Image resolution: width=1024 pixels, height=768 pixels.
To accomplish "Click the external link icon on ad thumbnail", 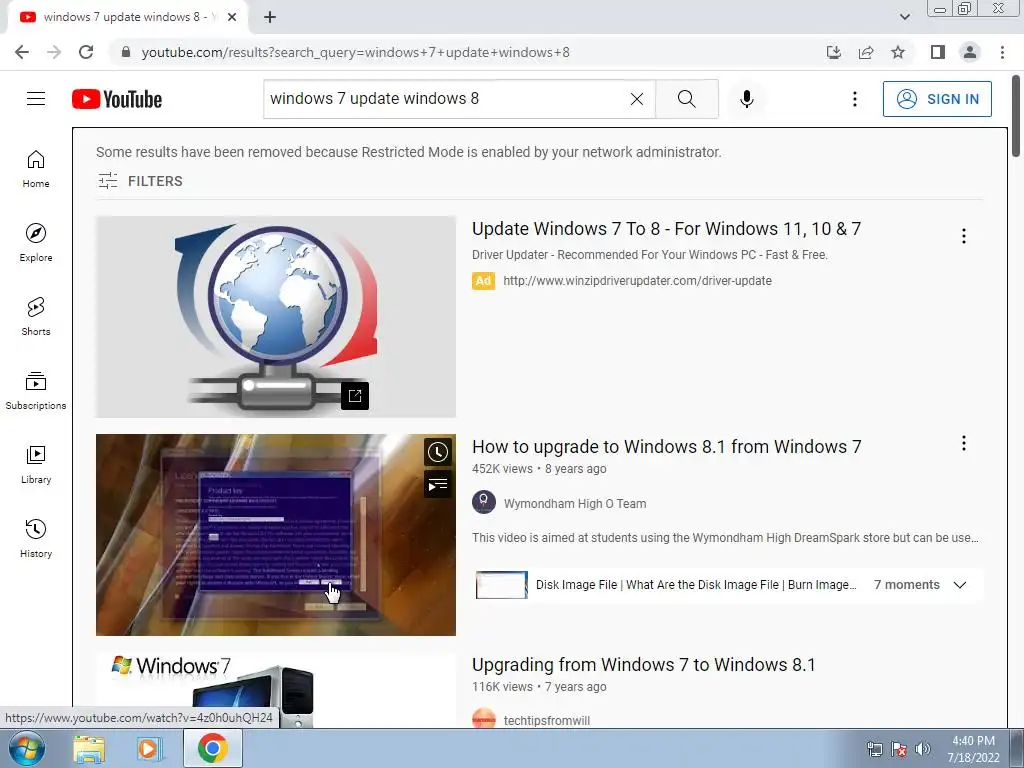I will tap(355, 396).
